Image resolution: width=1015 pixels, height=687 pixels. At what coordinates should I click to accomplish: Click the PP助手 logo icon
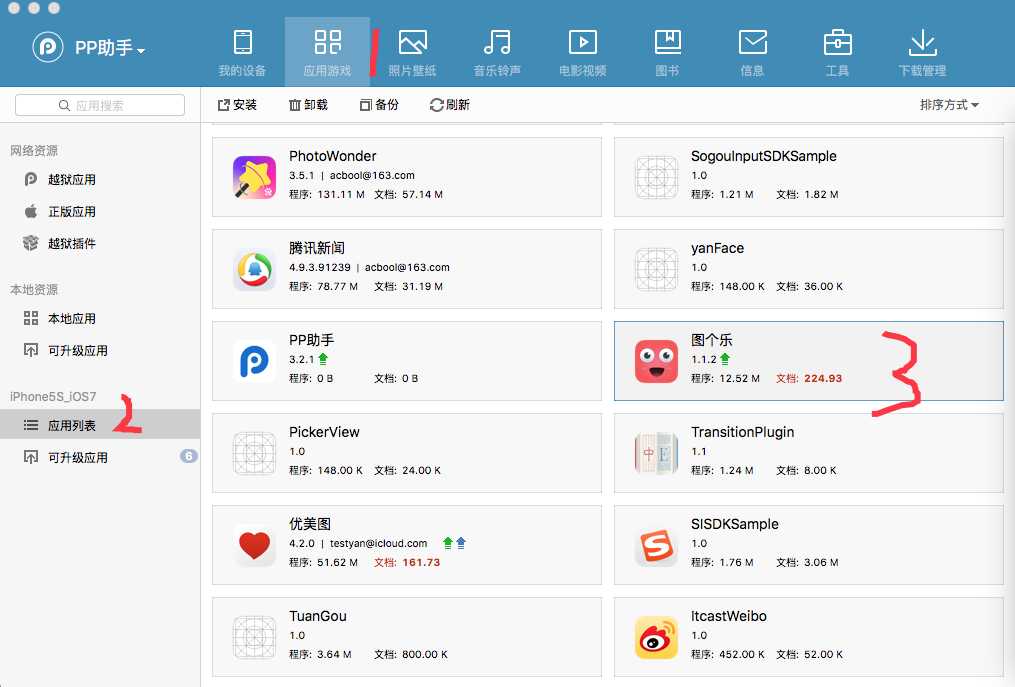click(x=48, y=47)
